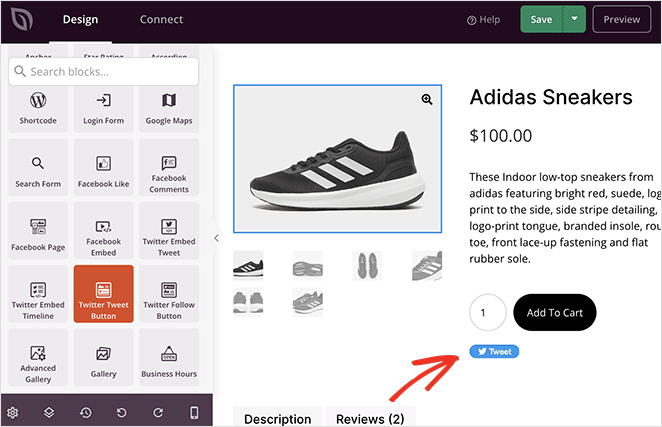Select the first side-view sneaker thumbnail

tap(248, 265)
